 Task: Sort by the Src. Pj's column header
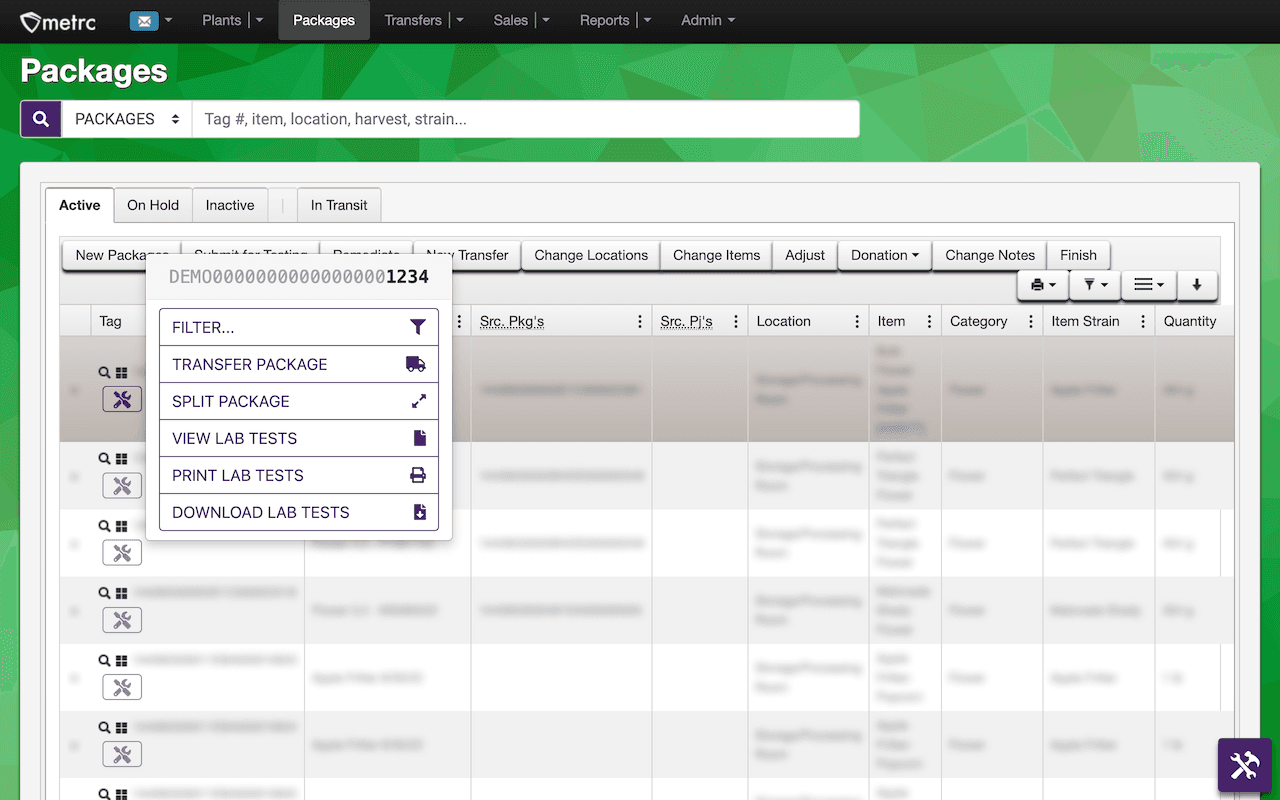686,321
